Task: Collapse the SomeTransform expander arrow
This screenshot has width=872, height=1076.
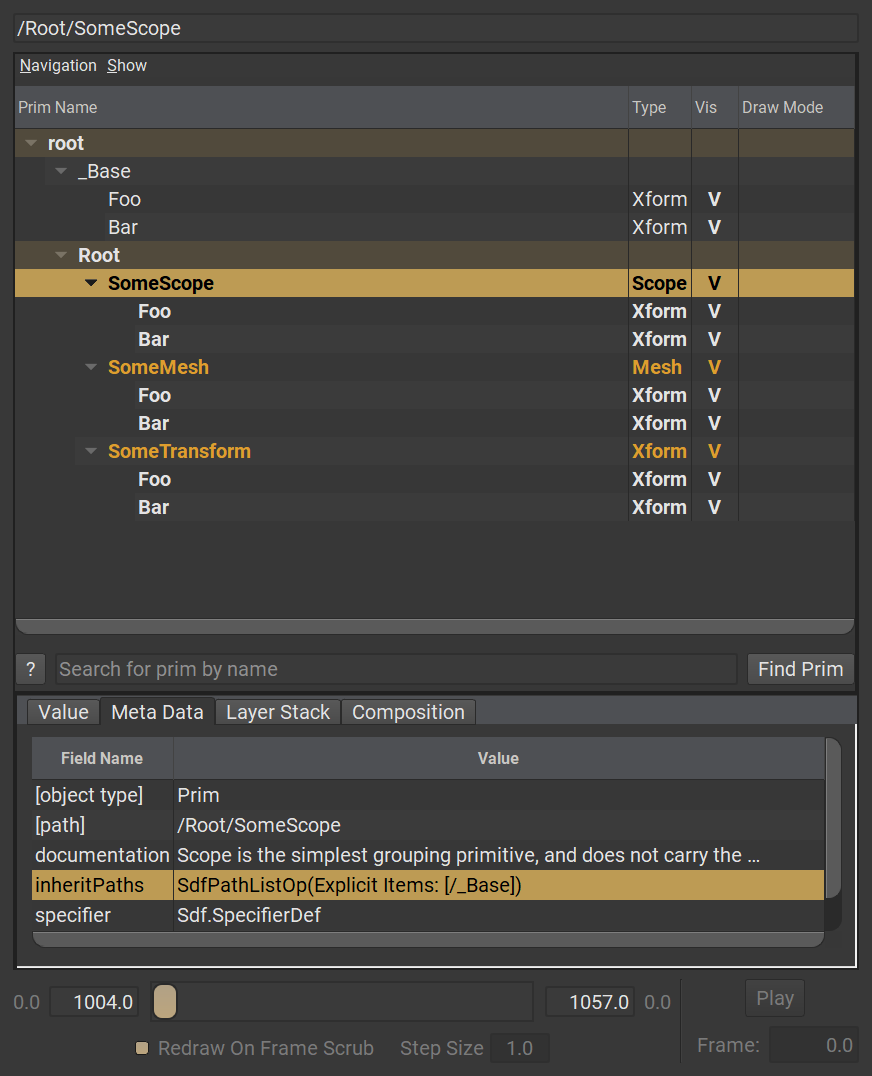Action: pyautogui.click(x=91, y=452)
